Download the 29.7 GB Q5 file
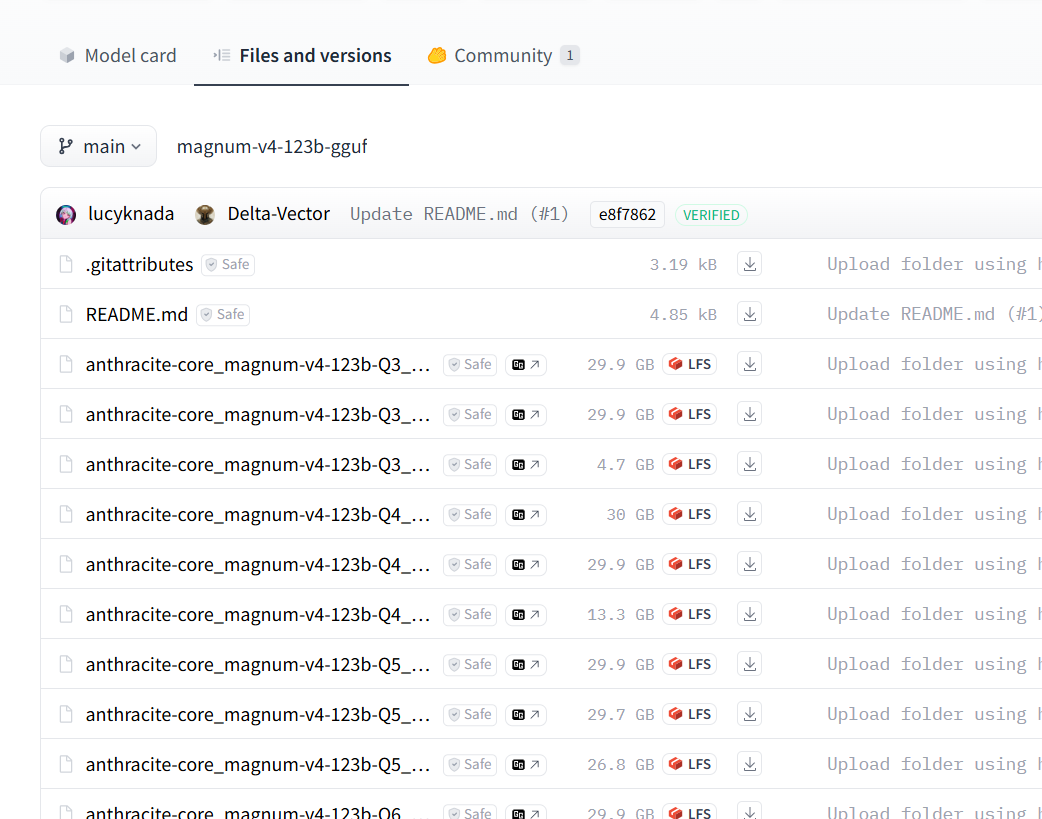Viewport: 1042px width, 819px height. point(749,714)
